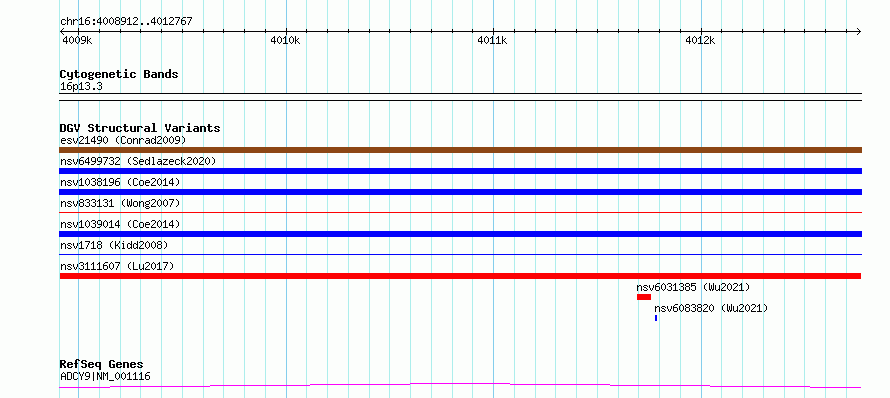Screen dimensions: 890x398
Task: Click the 16p13.3 band label
Action: (81, 87)
